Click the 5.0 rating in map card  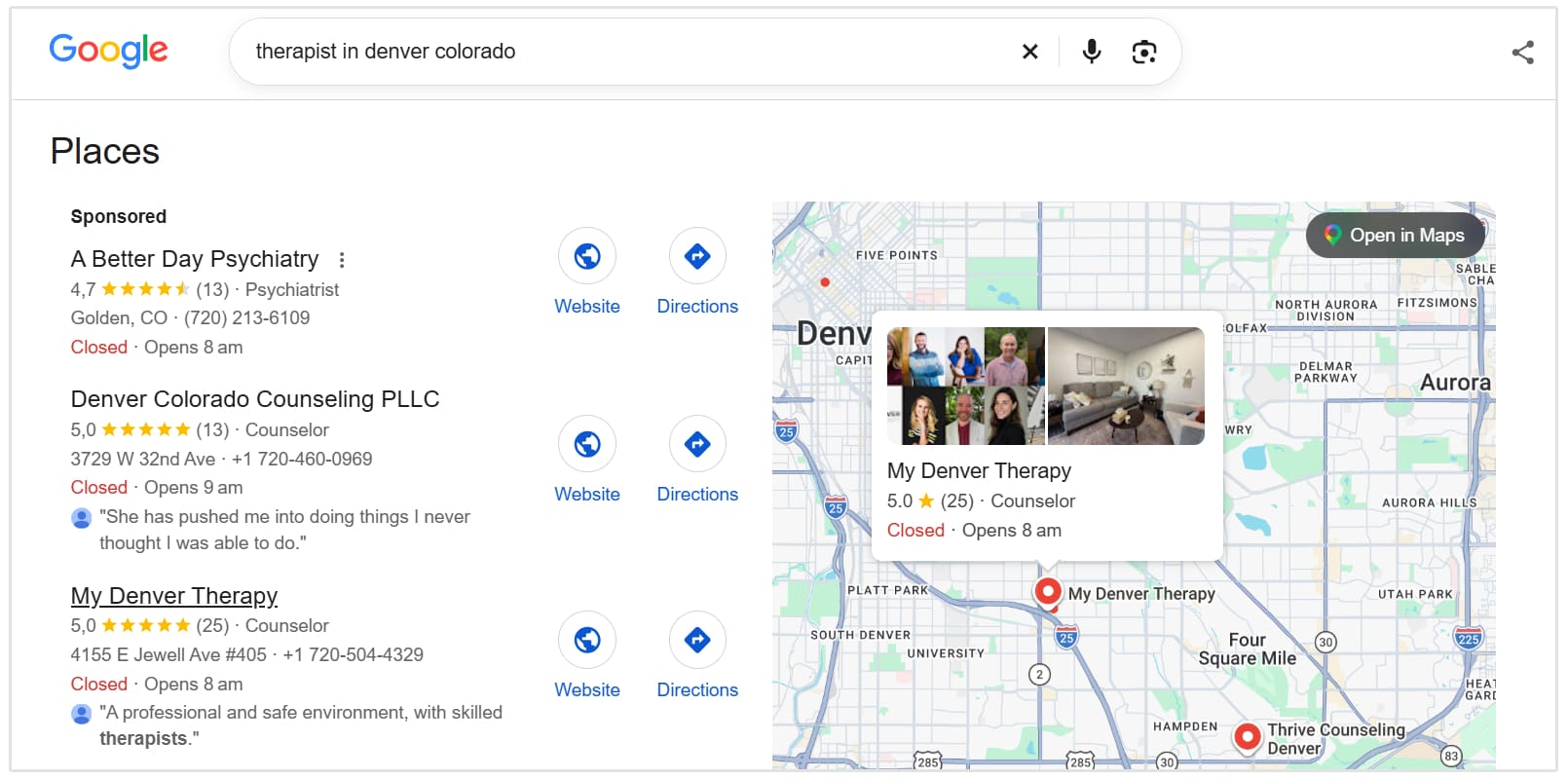pos(911,501)
